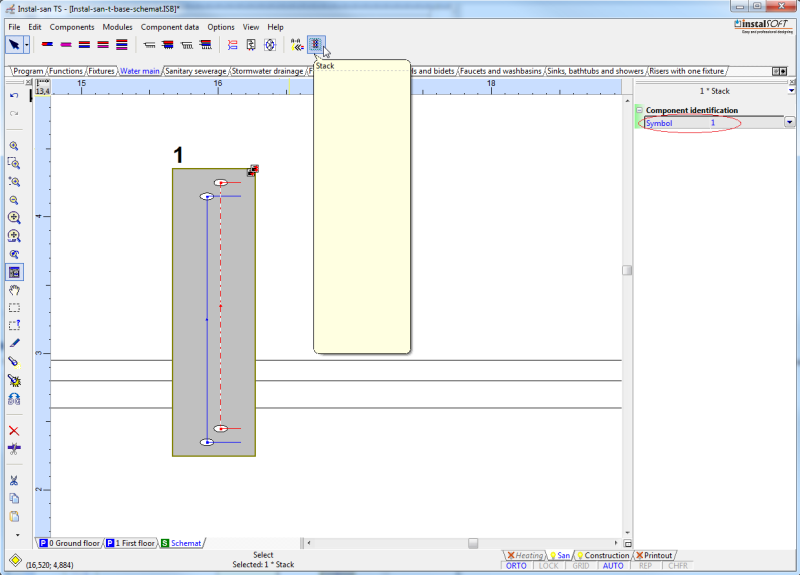This screenshot has width=800, height=575.
Task: Toggle AUTO mode in status bar
Action: click(x=613, y=565)
